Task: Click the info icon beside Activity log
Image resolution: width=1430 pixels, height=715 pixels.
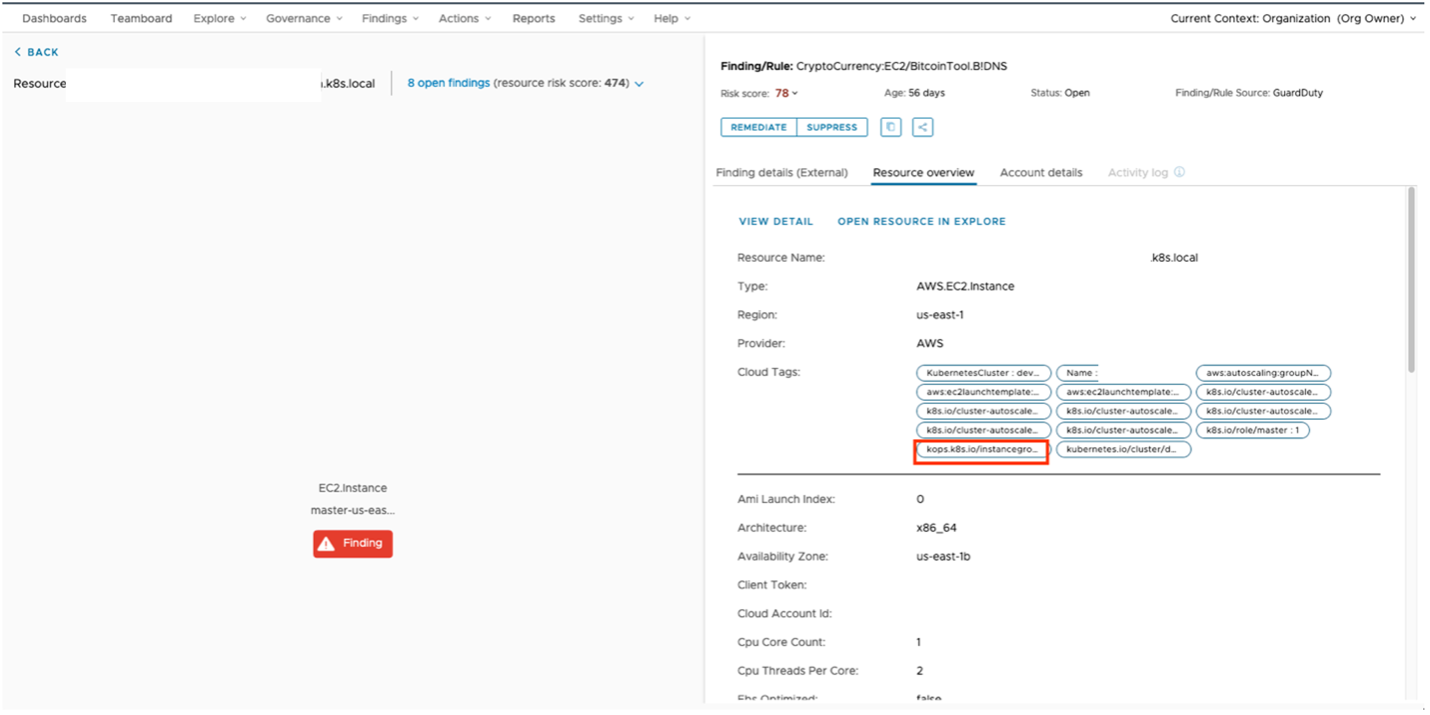Action: click(x=1179, y=172)
